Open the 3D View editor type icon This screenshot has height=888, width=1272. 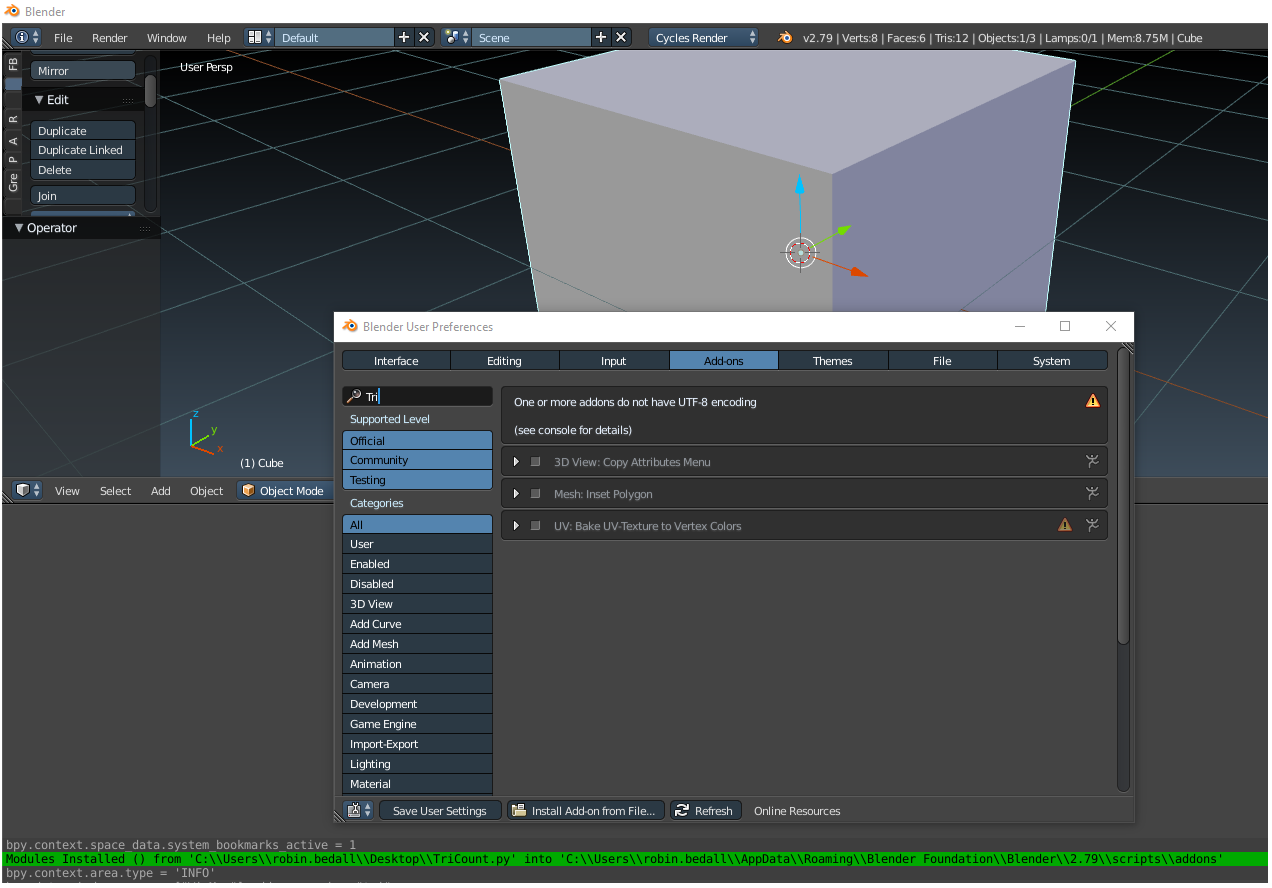pos(28,490)
